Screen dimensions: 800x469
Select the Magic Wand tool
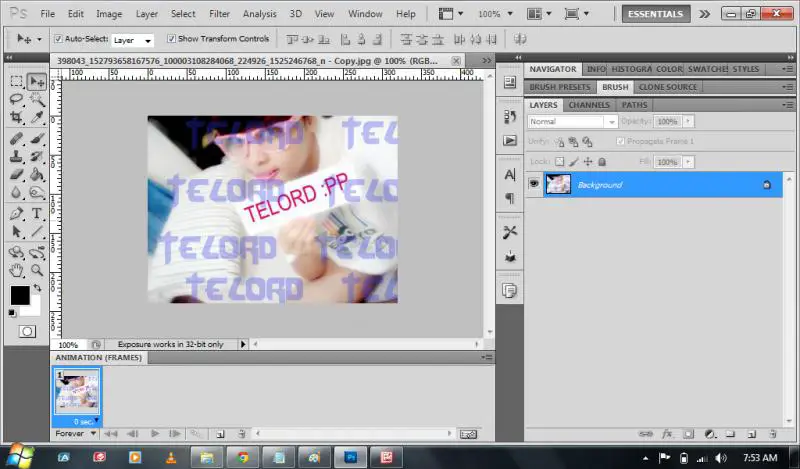point(37,100)
